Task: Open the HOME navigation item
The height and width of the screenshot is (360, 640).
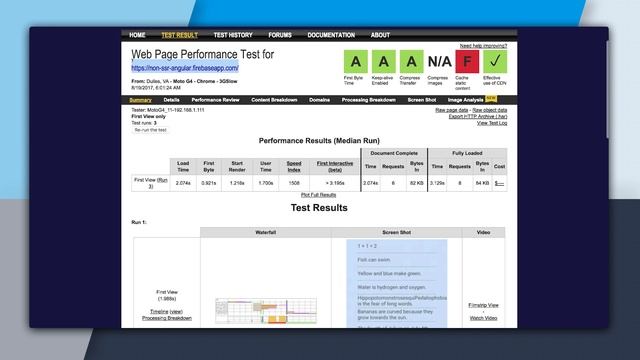Action: tap(137, 35)
